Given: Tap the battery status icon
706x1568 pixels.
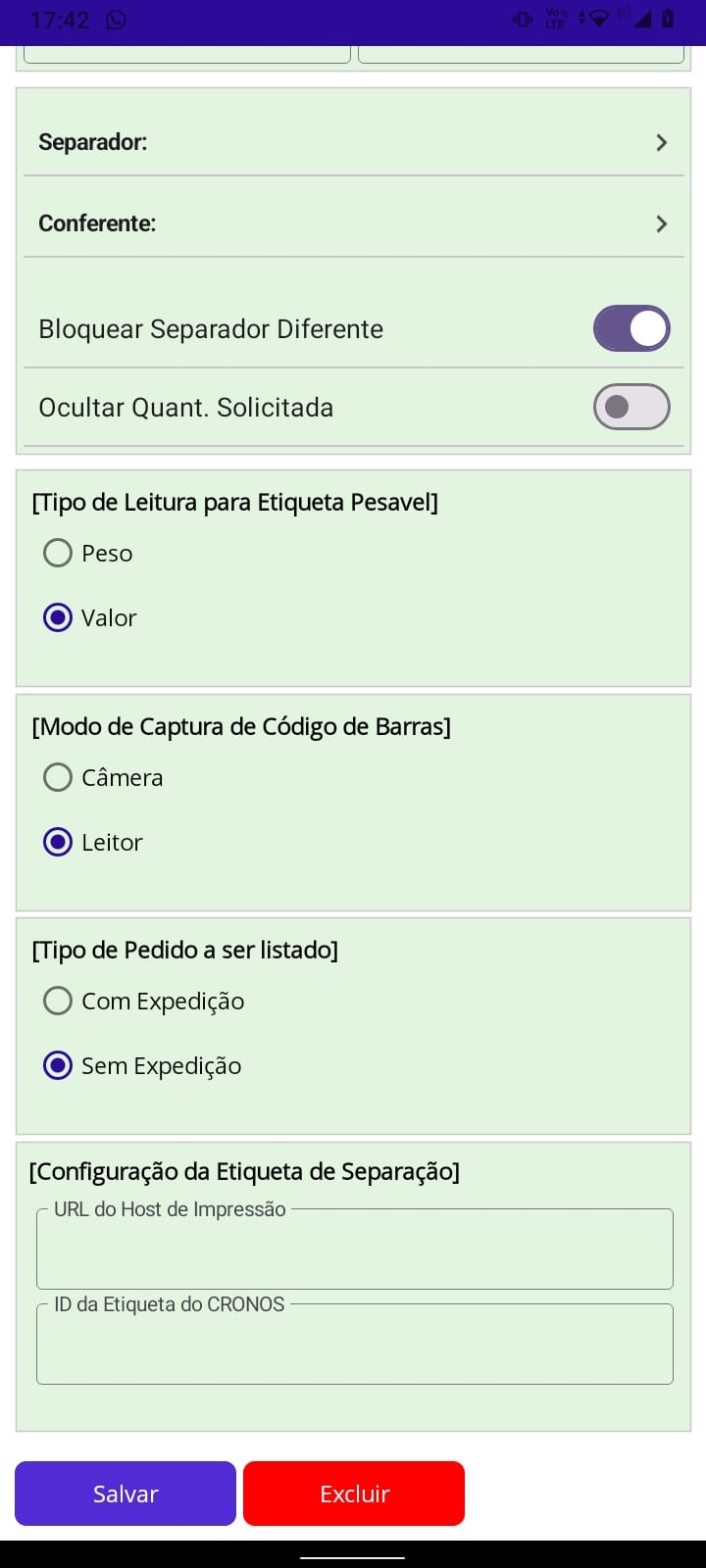Looking at the screenshot, I should 669,19.
